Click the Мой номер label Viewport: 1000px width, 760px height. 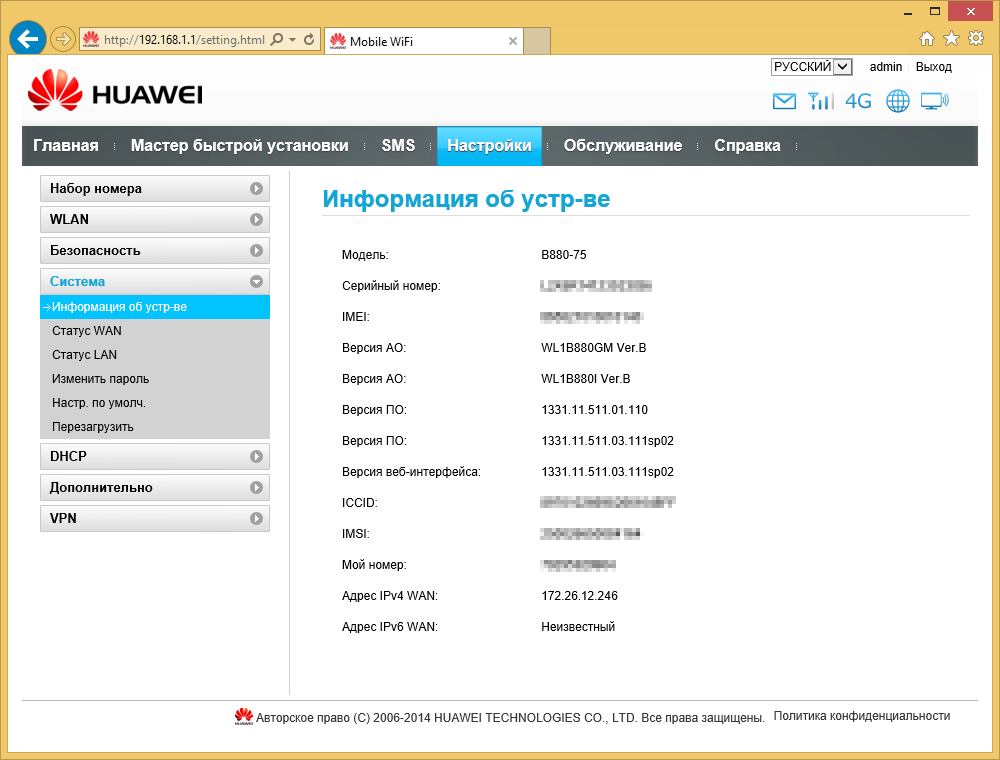pyautogui.click(x=374, y=565)
